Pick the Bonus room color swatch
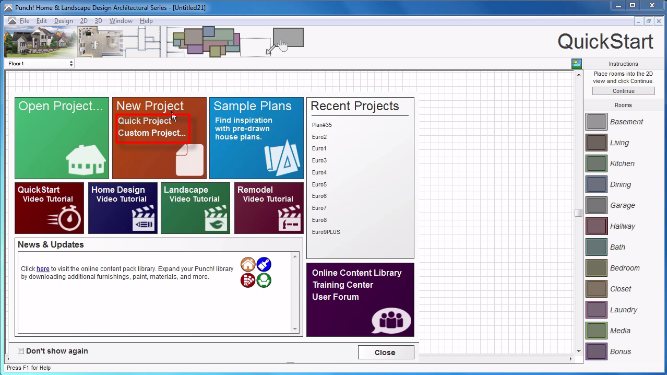This screenshot has height=375, width=667. click(x=596, y=351)
